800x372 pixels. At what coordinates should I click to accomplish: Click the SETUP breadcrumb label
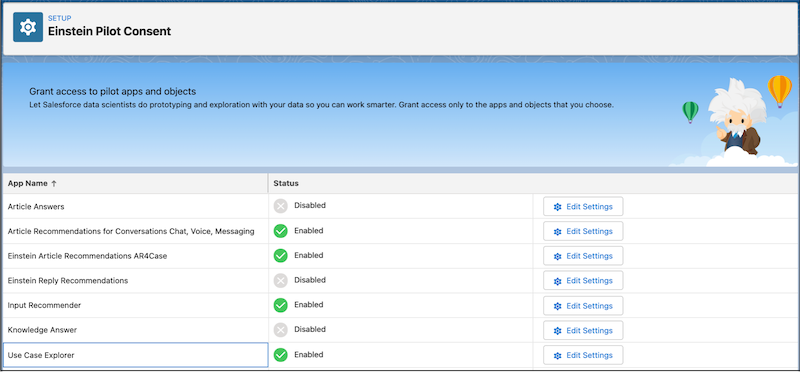[59, 18]
